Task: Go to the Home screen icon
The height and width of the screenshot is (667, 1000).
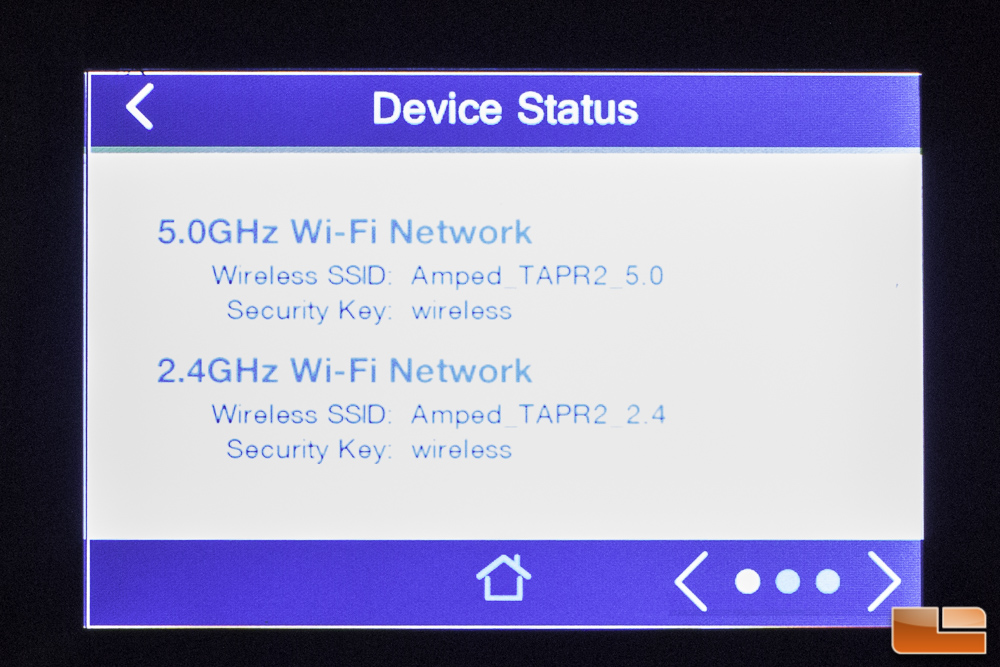Action: pos(503,577)
